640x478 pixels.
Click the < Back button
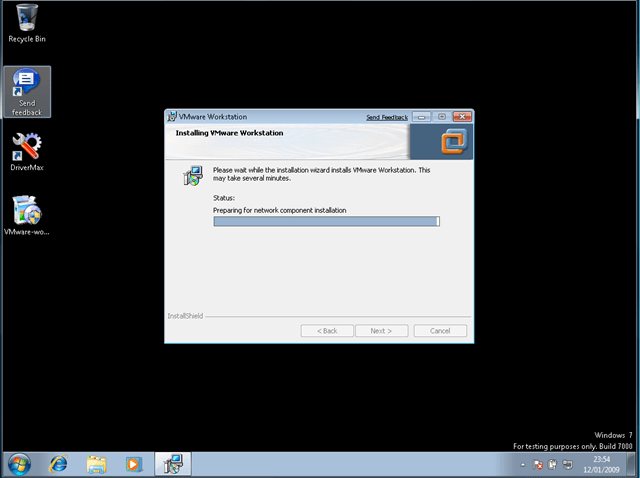coord(327,331)
